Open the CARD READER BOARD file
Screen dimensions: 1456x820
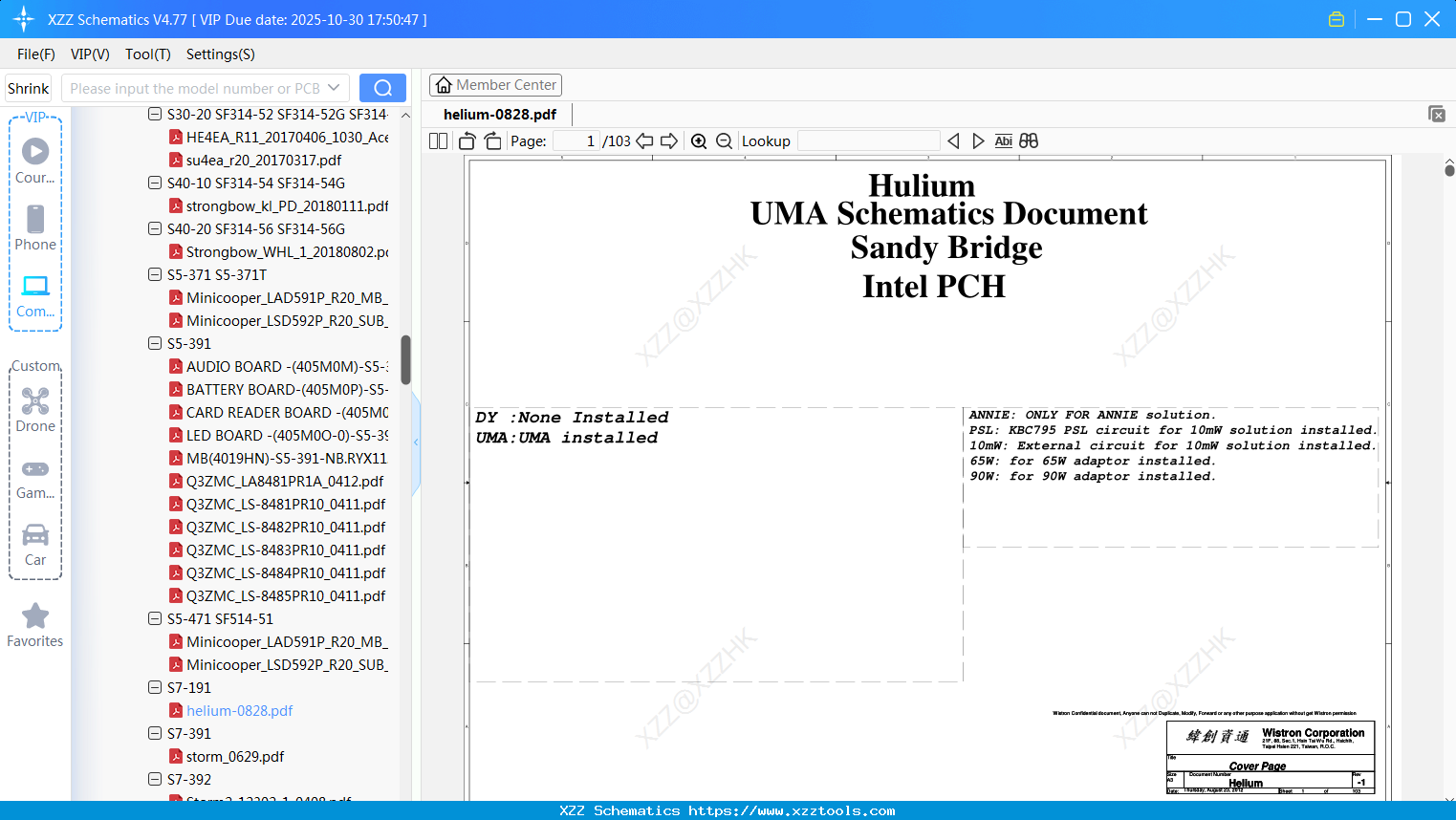(279, 412)
